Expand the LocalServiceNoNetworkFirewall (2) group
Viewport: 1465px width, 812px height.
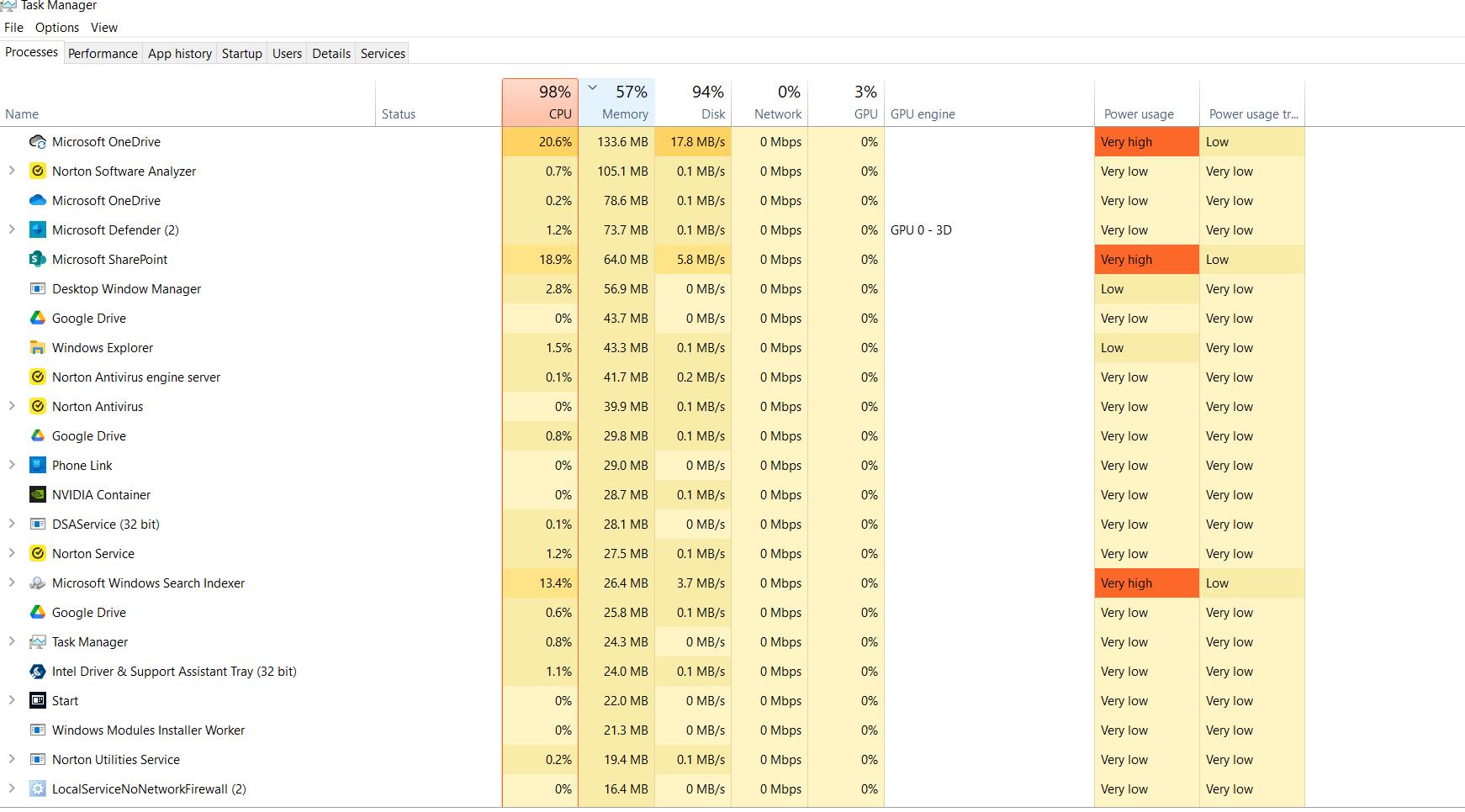[x=12, y=788]
